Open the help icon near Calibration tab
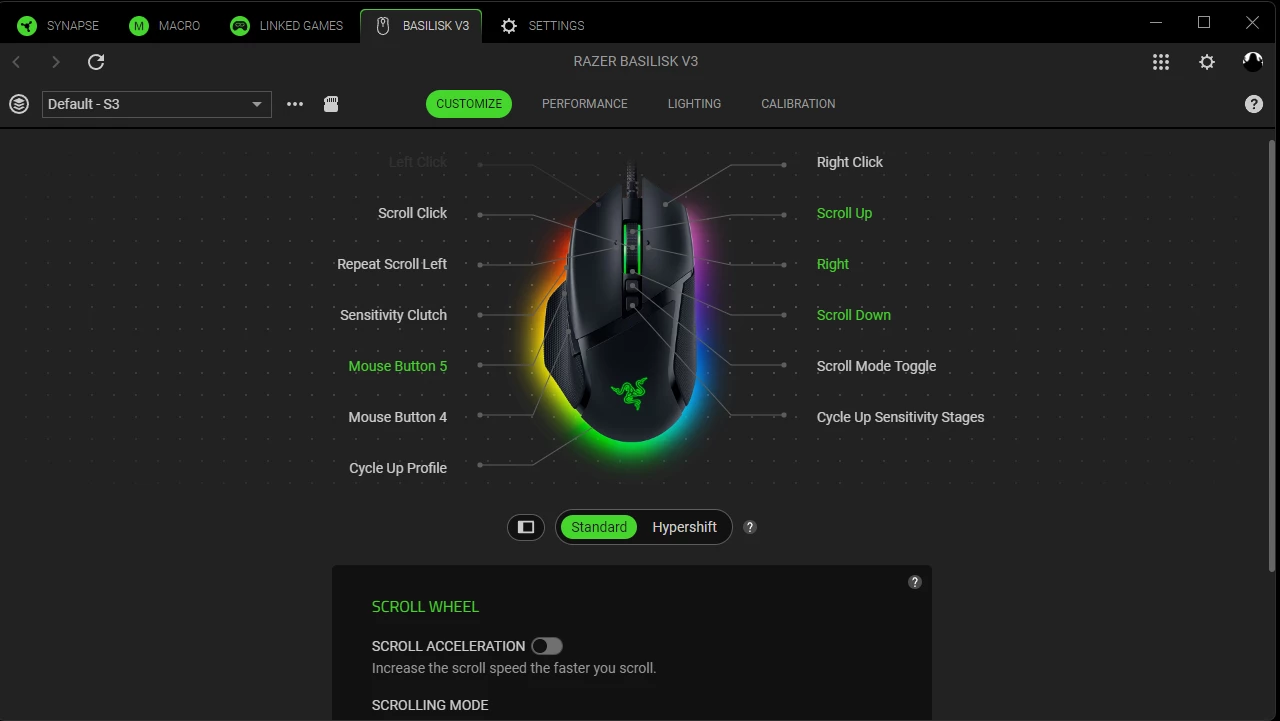 point(1254,104)
